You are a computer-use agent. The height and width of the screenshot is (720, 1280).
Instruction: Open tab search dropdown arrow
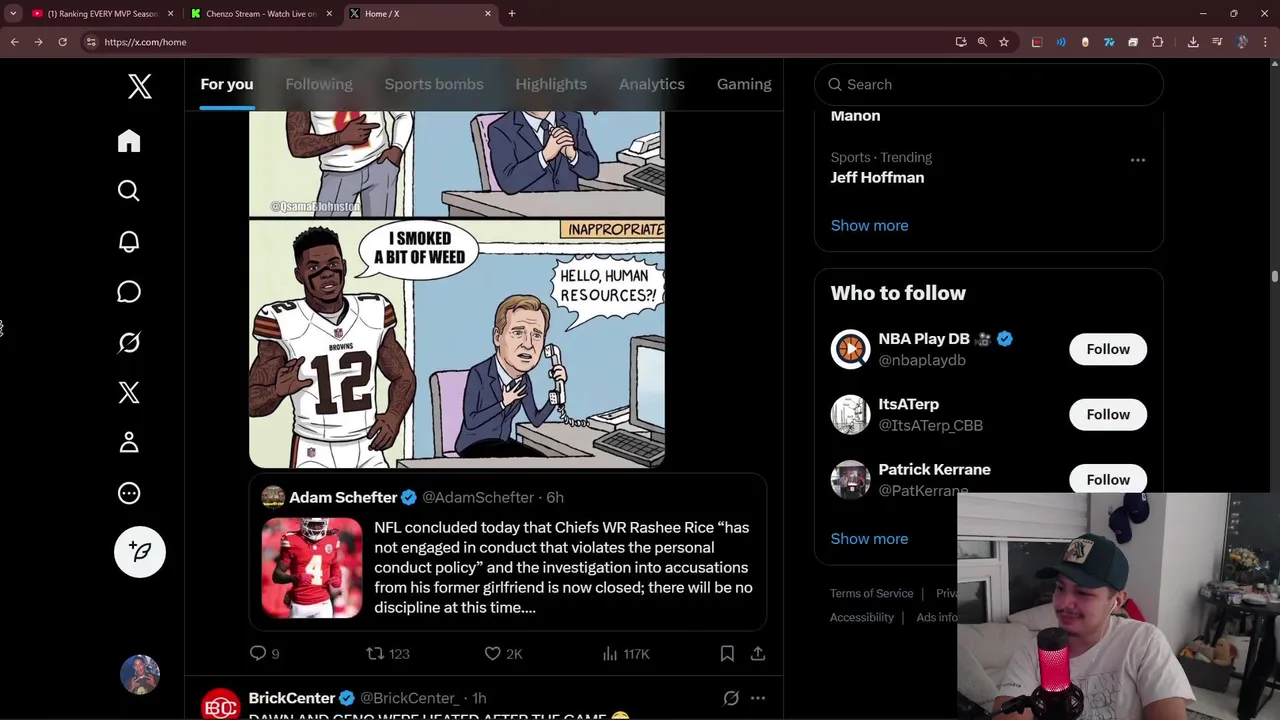13,13
